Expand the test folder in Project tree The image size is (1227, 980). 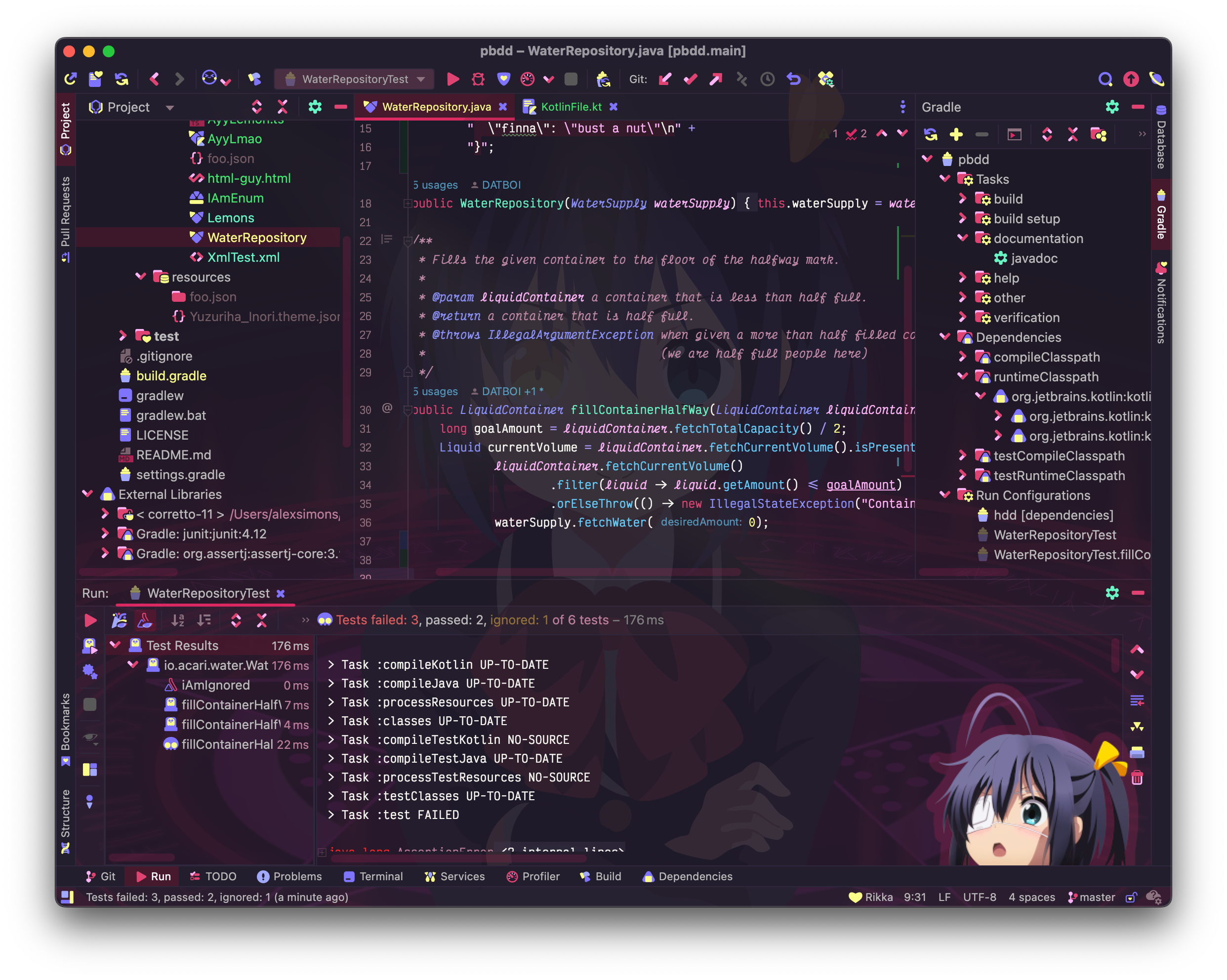(123, 336)
